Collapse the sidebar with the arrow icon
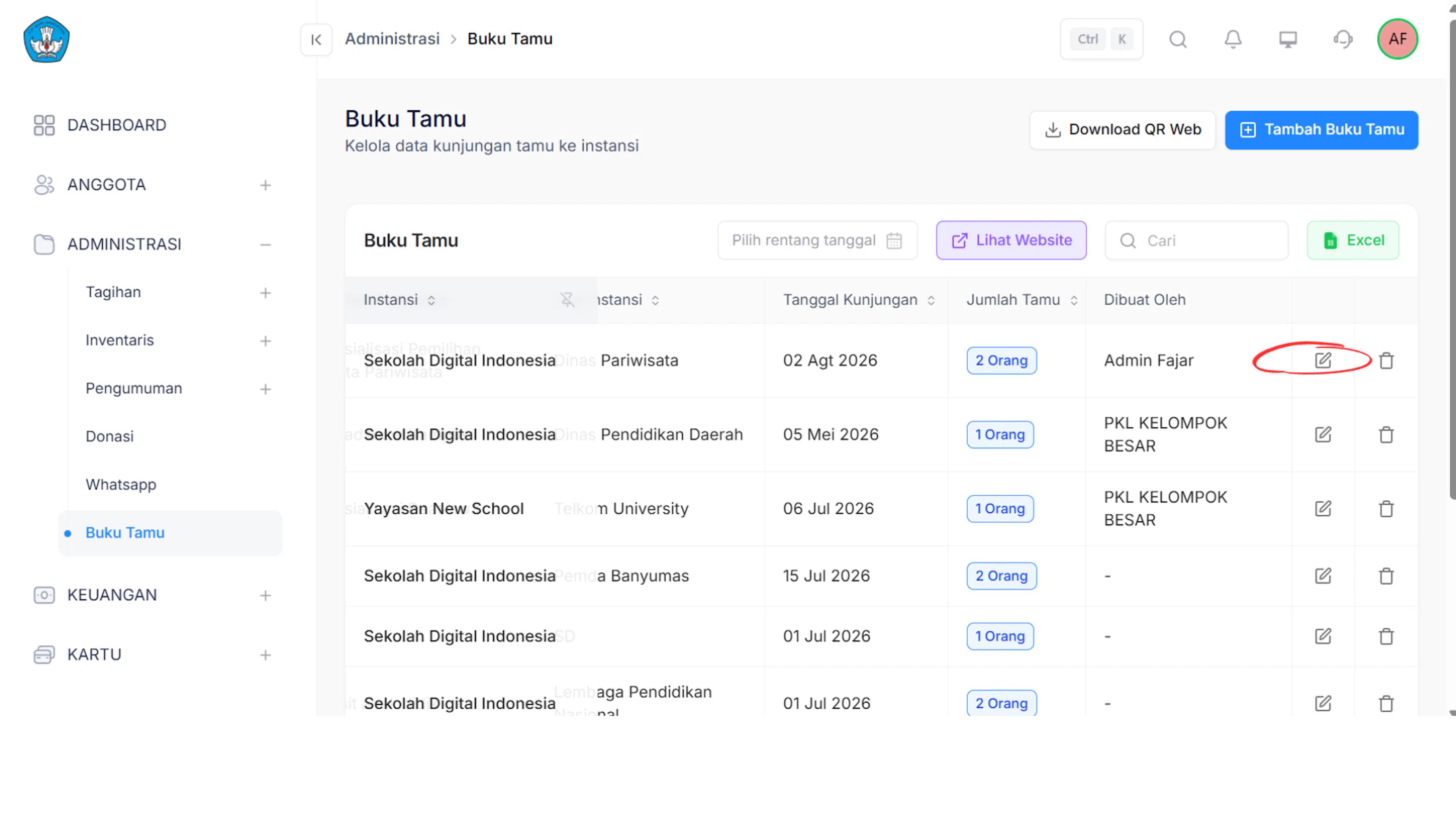This screenshot has height=819, width=1456. click(x=316, y=39)
